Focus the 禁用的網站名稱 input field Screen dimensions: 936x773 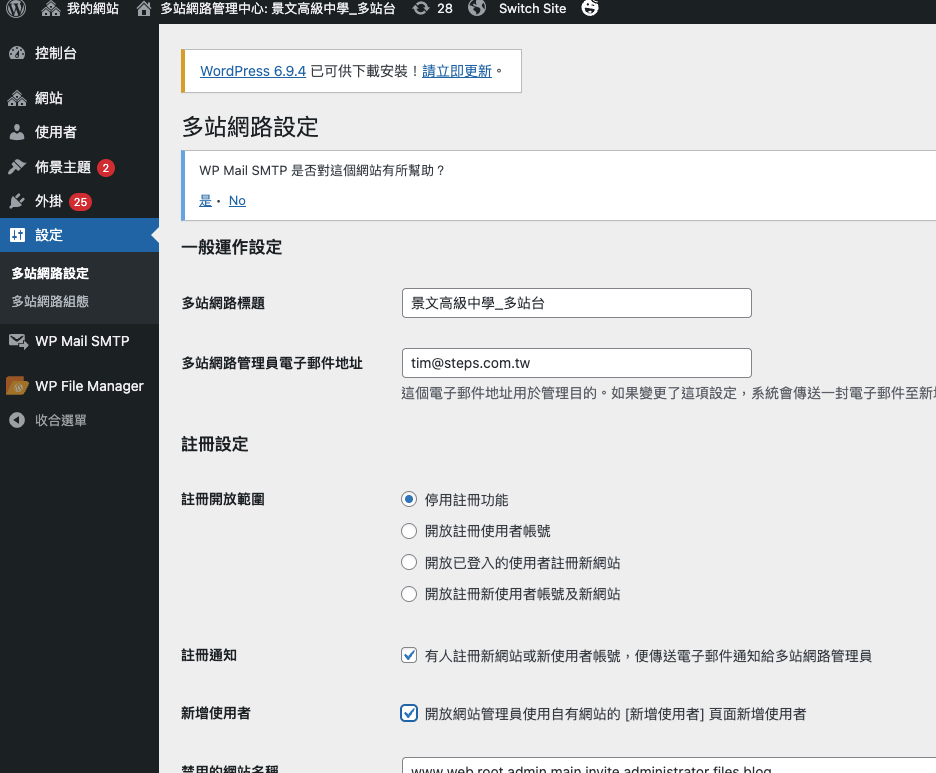669,765
